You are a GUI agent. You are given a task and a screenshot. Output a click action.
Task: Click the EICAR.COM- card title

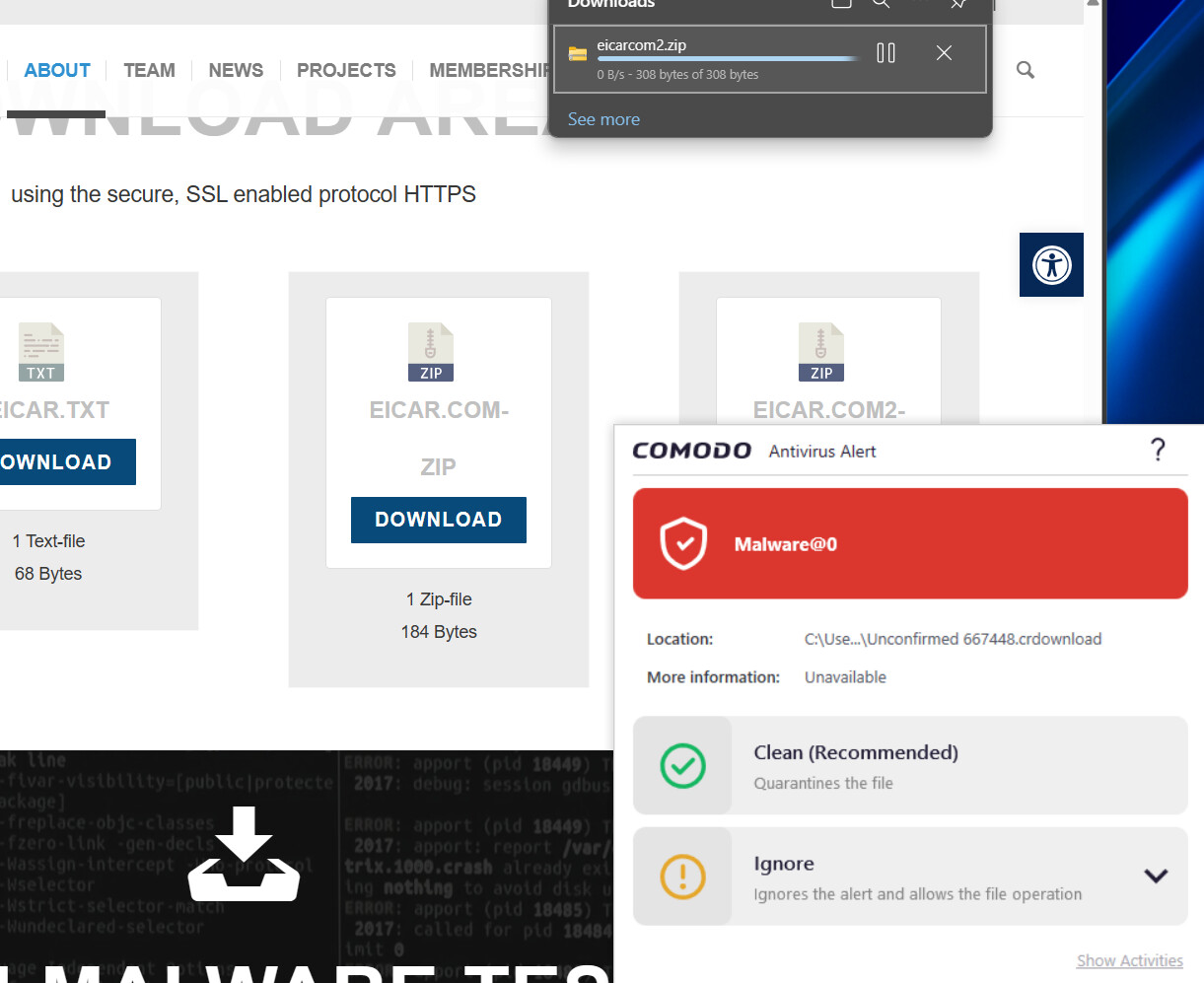(439, 410)
